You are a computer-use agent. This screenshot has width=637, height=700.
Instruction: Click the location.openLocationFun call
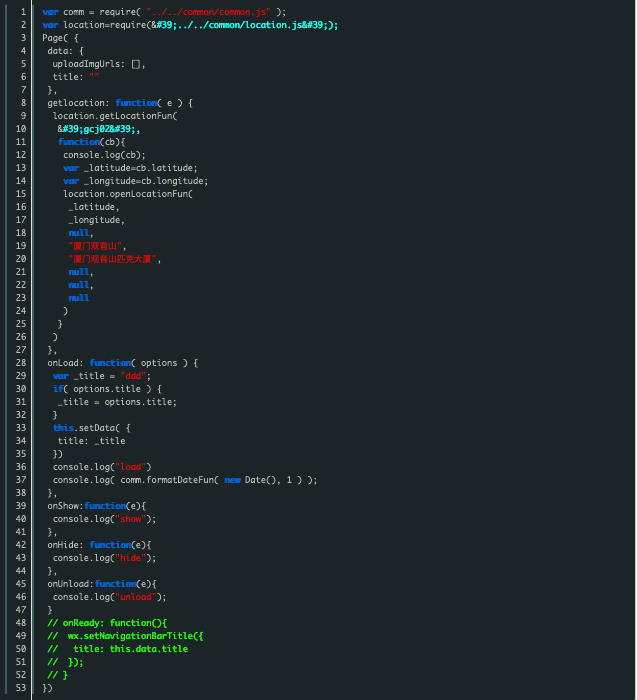(x=127, y=194)
